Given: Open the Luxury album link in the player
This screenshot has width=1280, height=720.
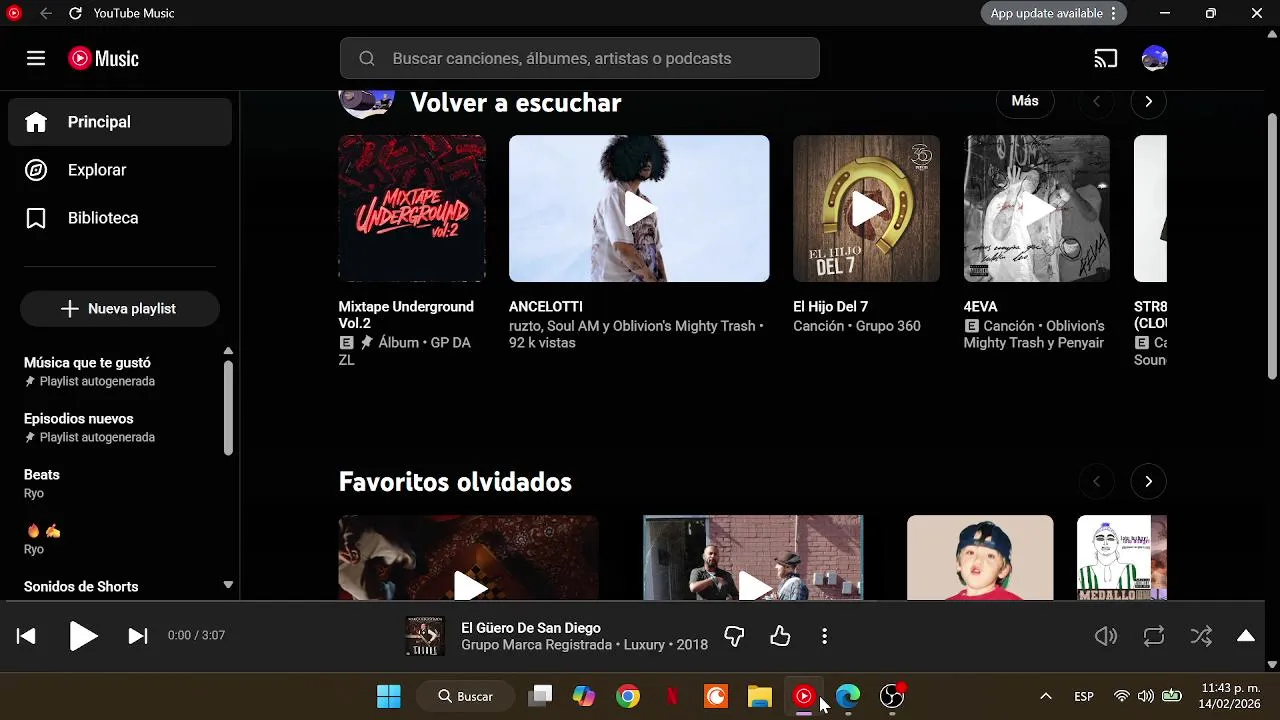Looking at the screenshot, I should [x=644, y=645].
